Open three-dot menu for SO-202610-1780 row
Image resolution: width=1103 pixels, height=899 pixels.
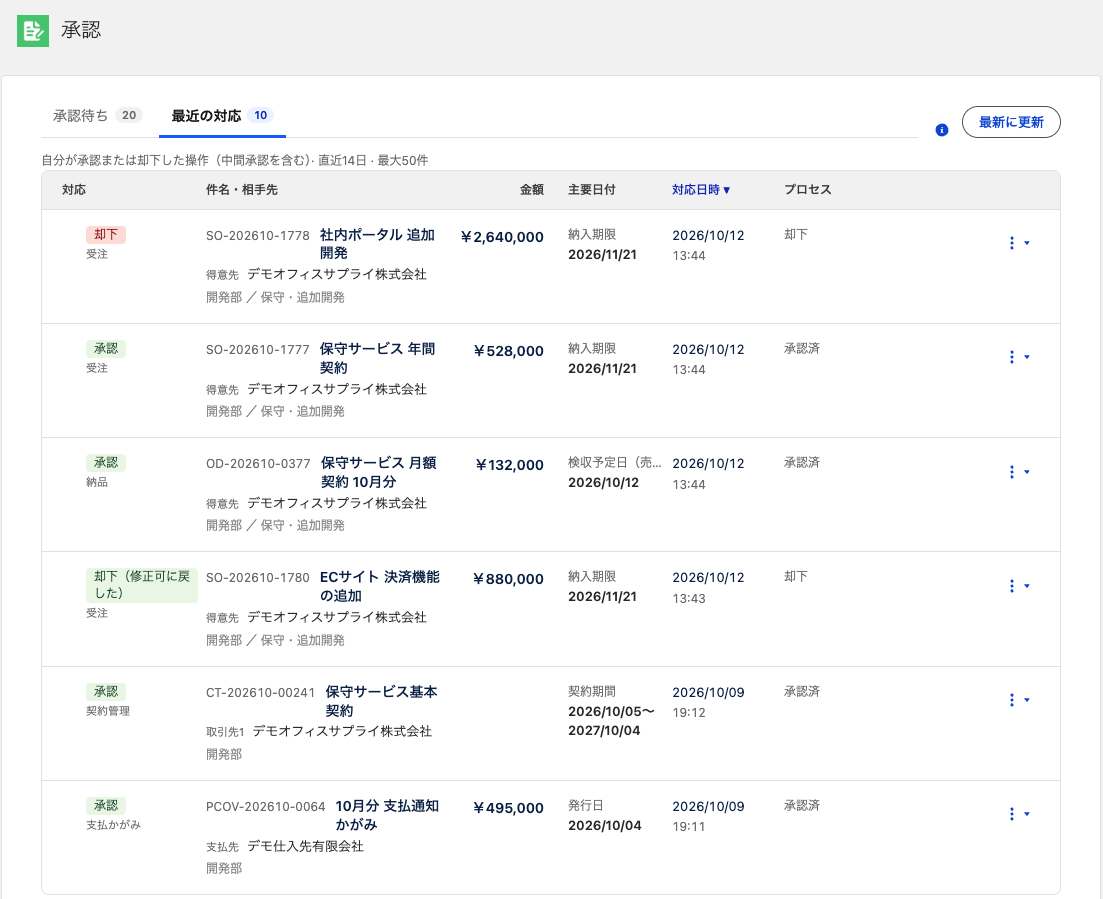point(1012,585)
